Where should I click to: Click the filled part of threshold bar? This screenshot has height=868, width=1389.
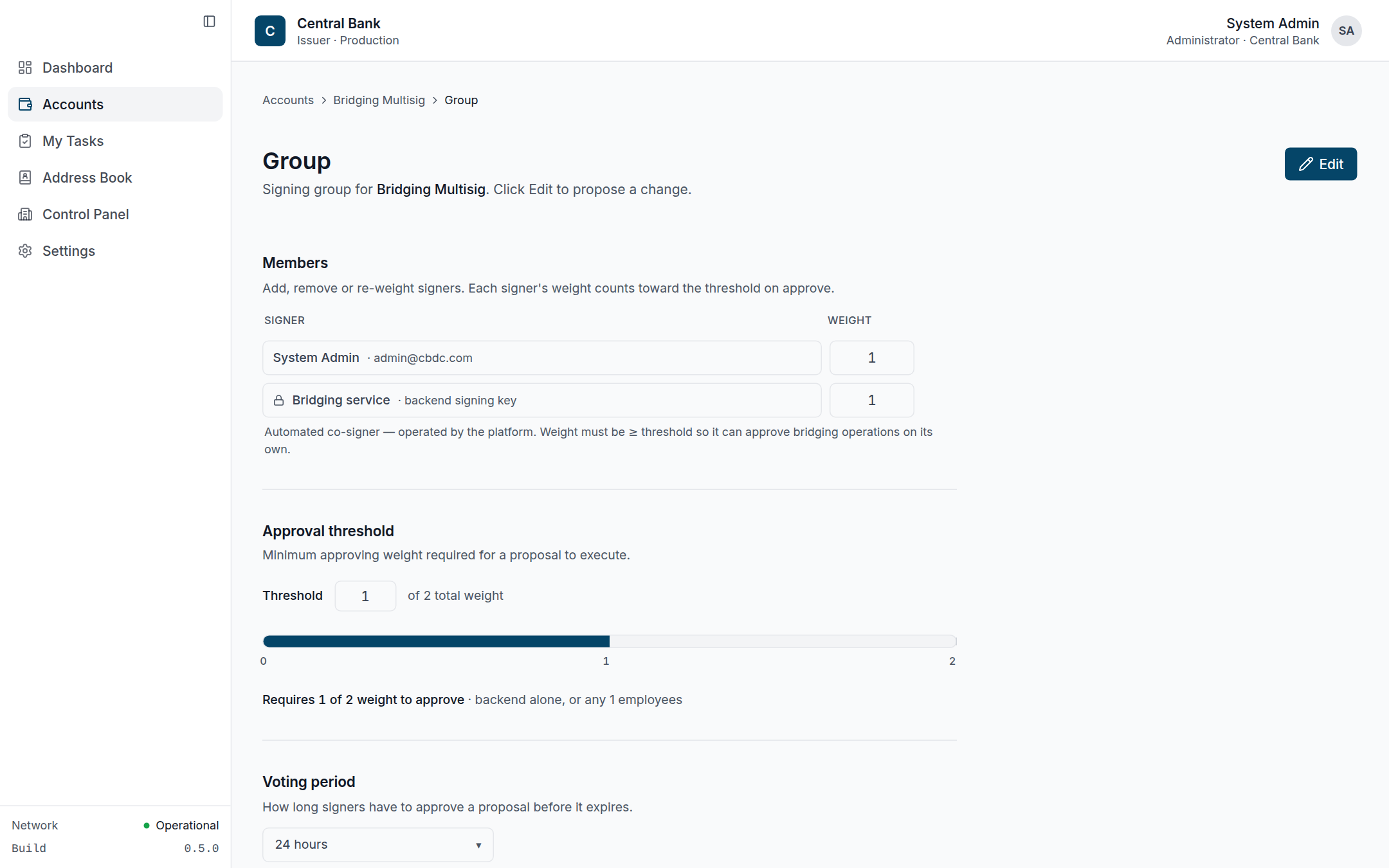click(436, 641)
